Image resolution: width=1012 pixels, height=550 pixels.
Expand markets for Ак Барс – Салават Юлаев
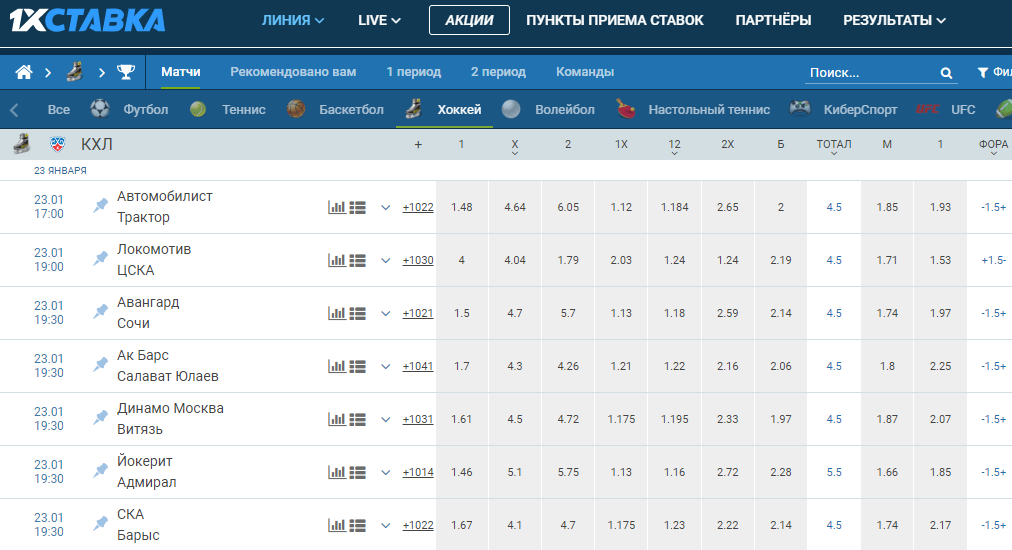coord(385,367)
